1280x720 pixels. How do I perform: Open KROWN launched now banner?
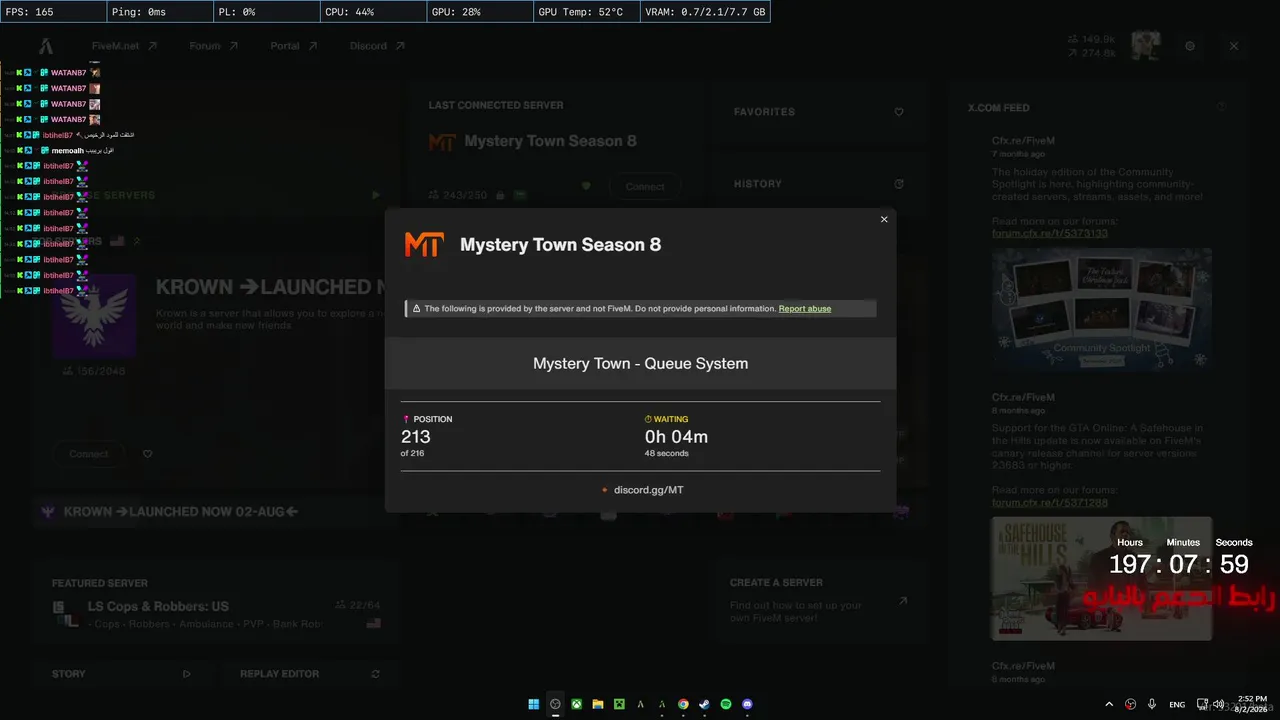pos(215,512)
